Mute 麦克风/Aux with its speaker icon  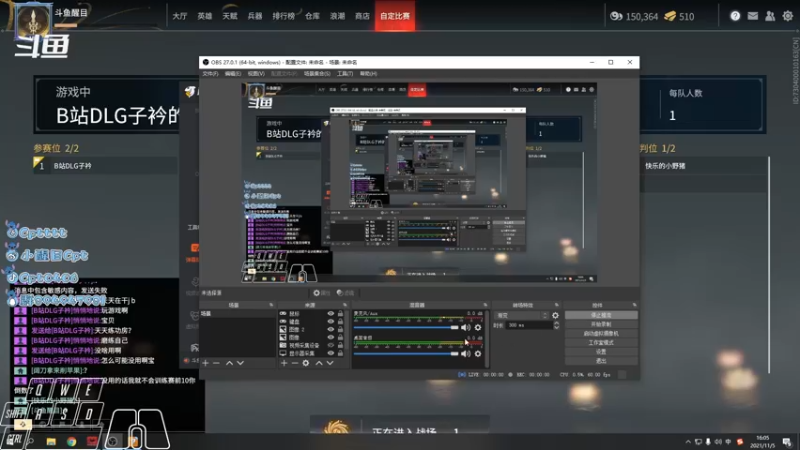click(465, 328)
